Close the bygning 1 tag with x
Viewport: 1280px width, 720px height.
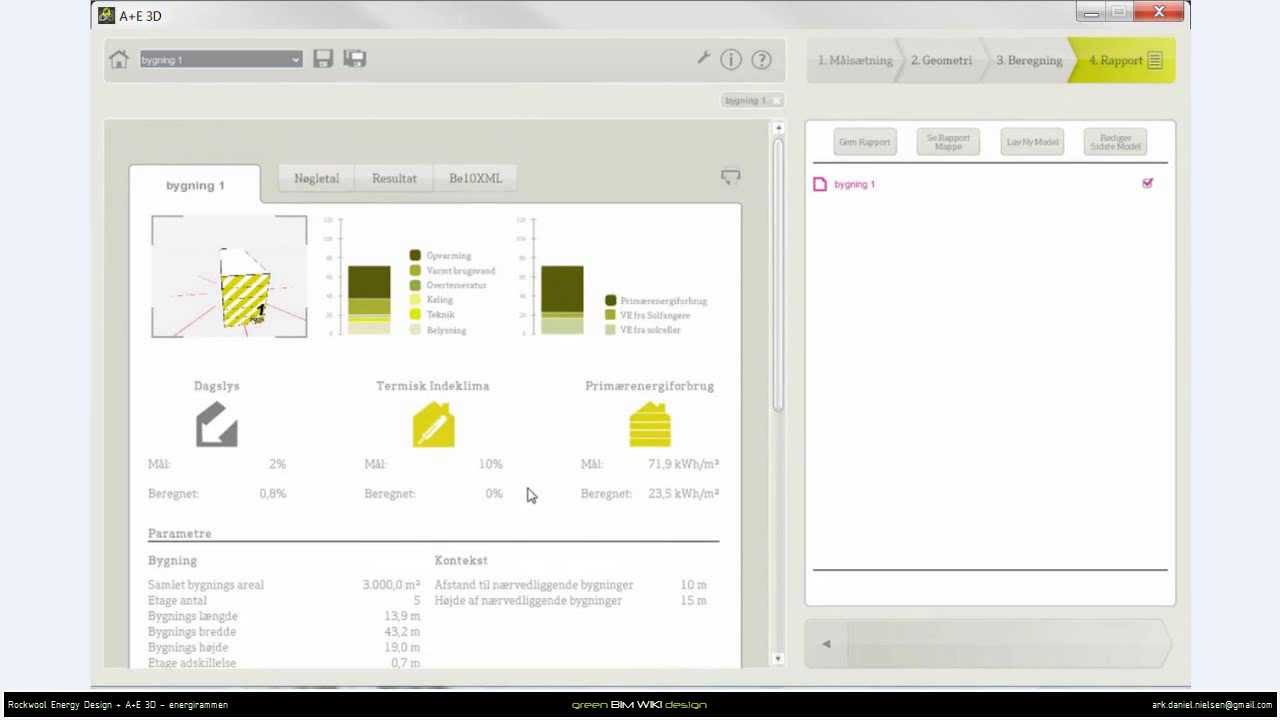click(x=777, y=101)
